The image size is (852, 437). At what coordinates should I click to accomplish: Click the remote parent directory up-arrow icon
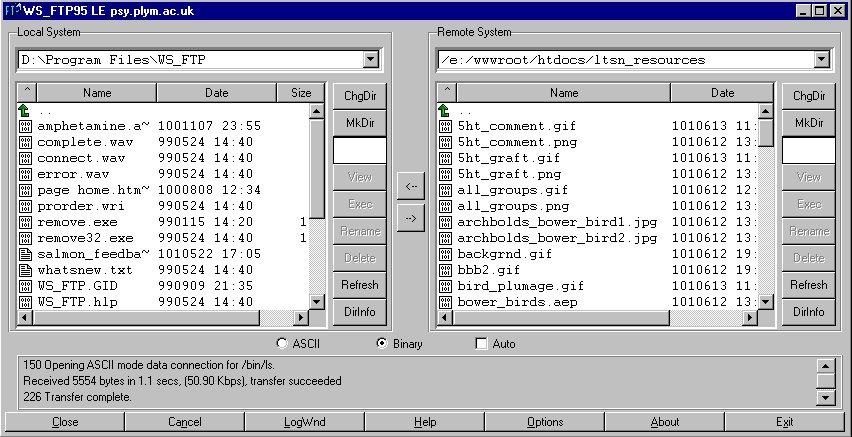click(445, 111)
